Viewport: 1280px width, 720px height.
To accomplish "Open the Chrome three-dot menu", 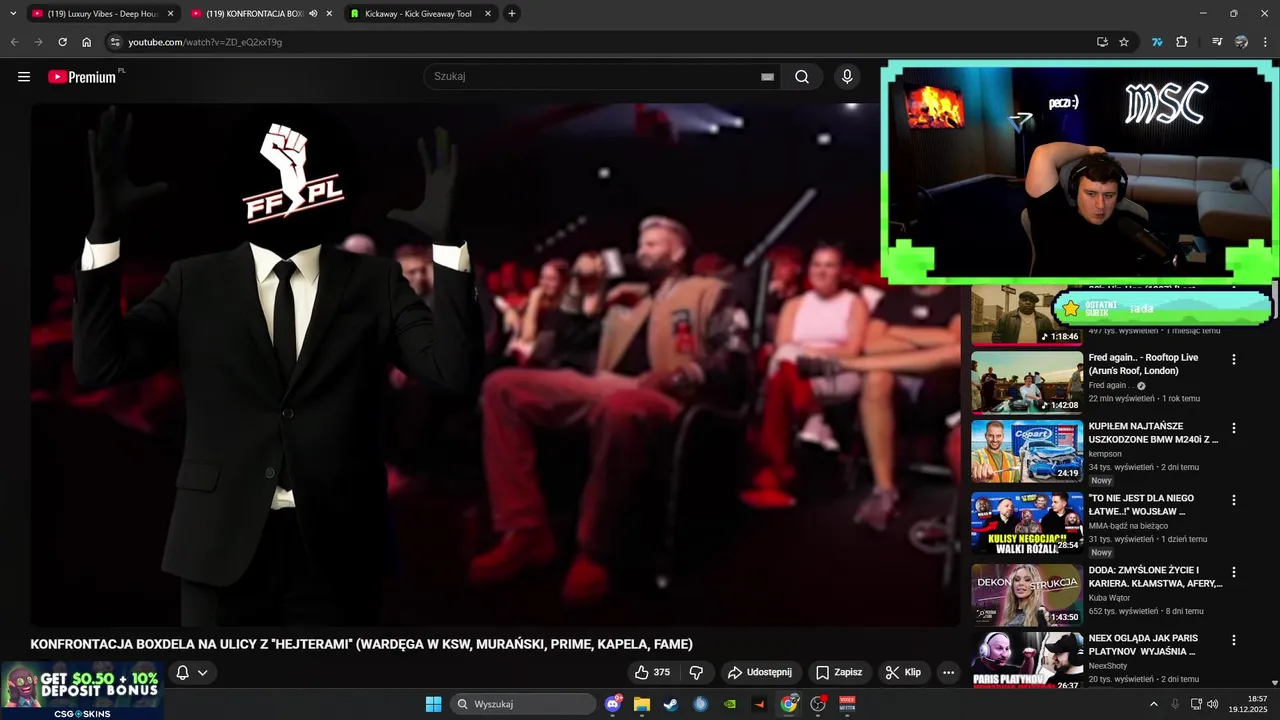I will point(1266,42).
